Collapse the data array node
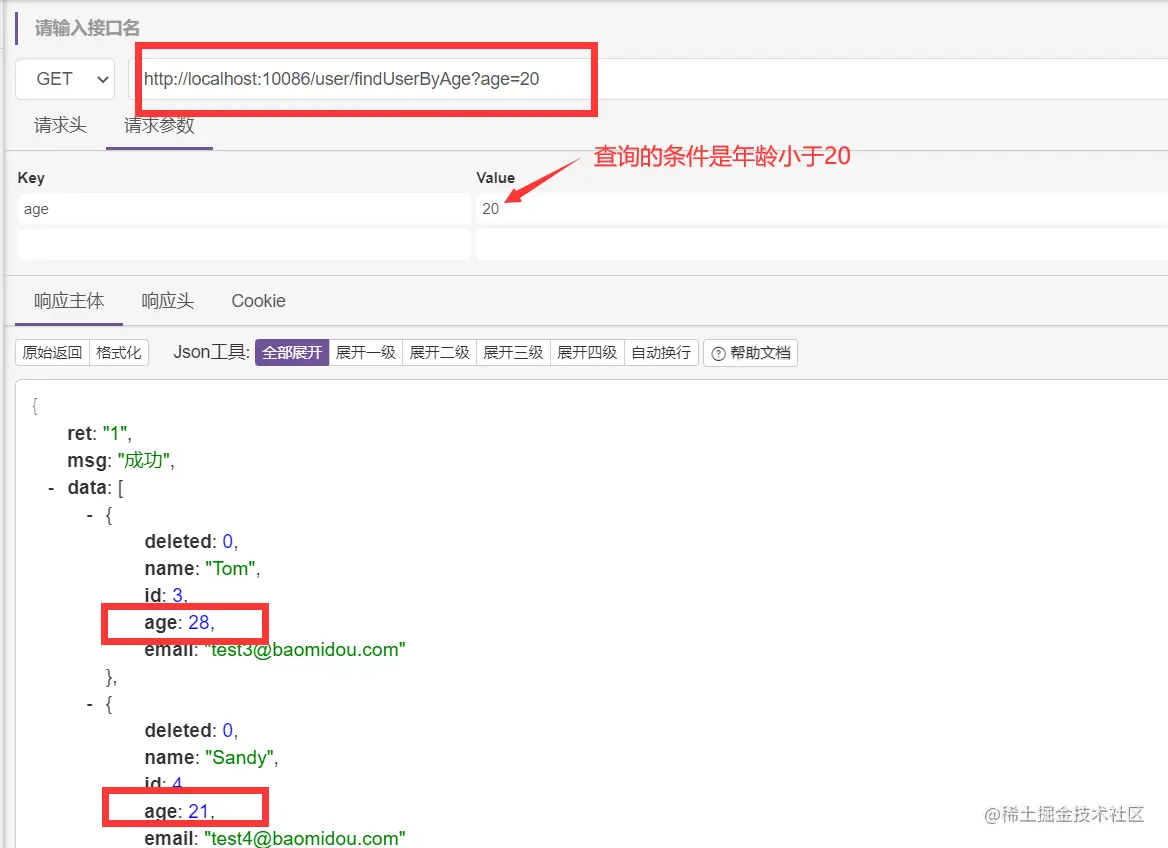1168x848 pixels. tap(51, 489)
